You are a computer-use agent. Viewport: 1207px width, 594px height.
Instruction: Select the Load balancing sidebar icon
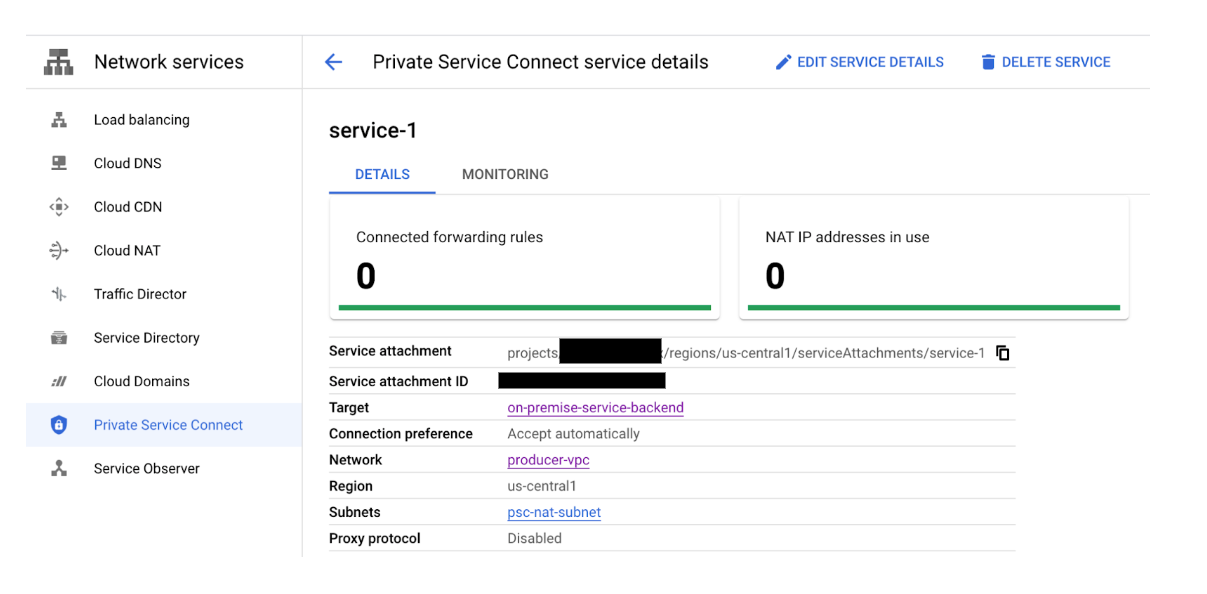point(58,119)
